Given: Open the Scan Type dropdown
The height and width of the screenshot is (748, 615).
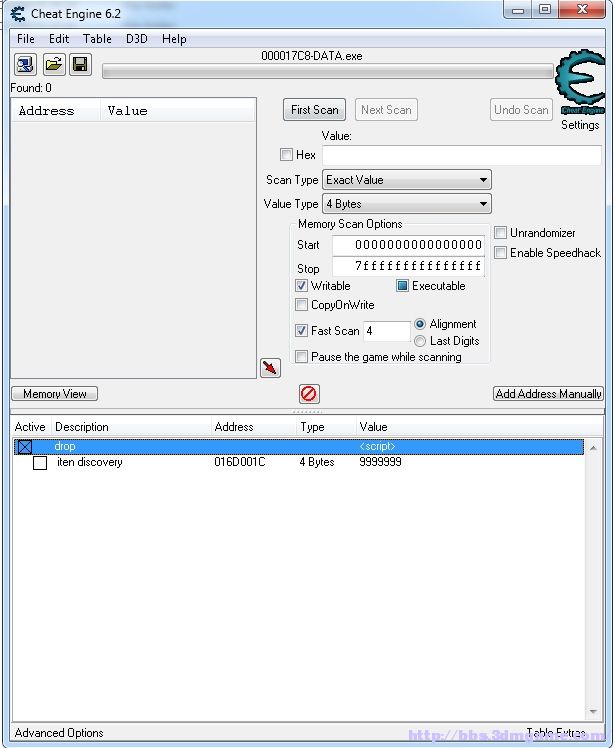Looking at the screenshot, I should (407, 180).
